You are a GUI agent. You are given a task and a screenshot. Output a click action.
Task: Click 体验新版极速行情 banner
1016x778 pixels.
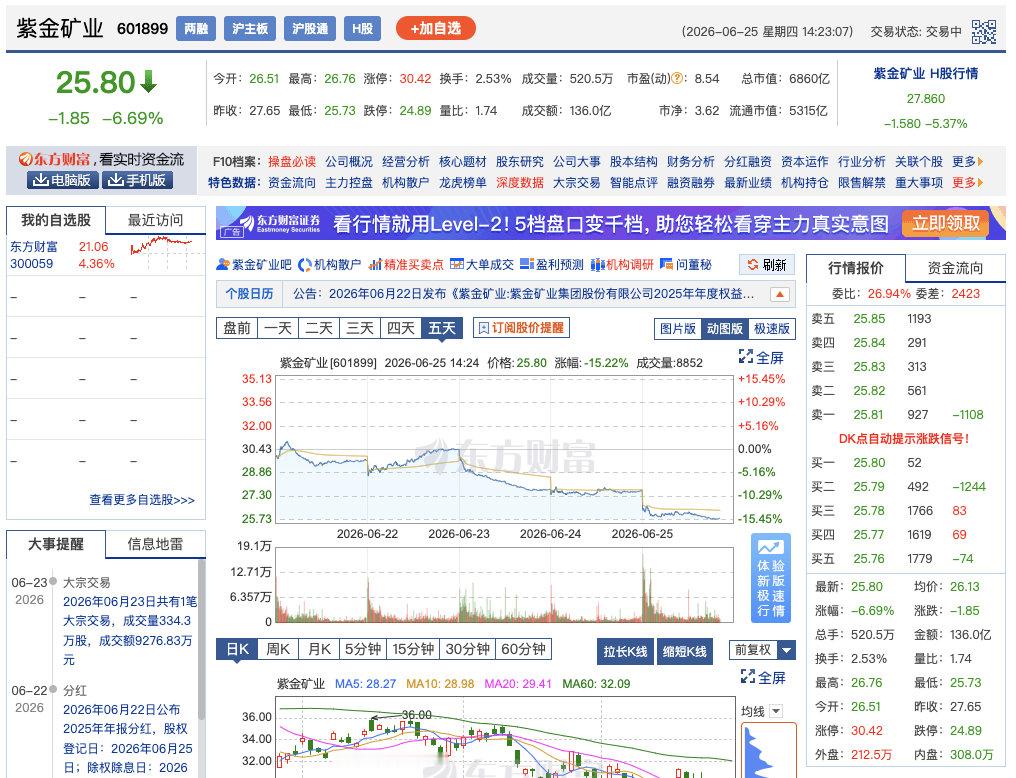pos(770,578)
